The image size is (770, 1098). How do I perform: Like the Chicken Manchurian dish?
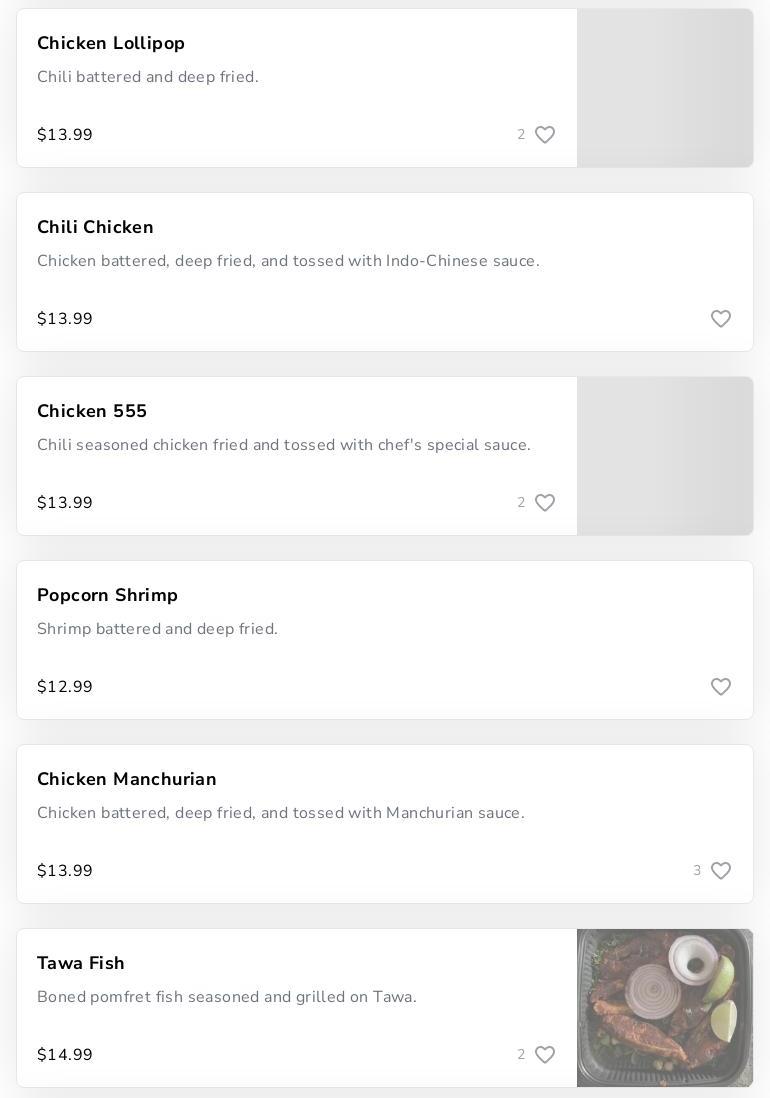click(x=721, y=871)
